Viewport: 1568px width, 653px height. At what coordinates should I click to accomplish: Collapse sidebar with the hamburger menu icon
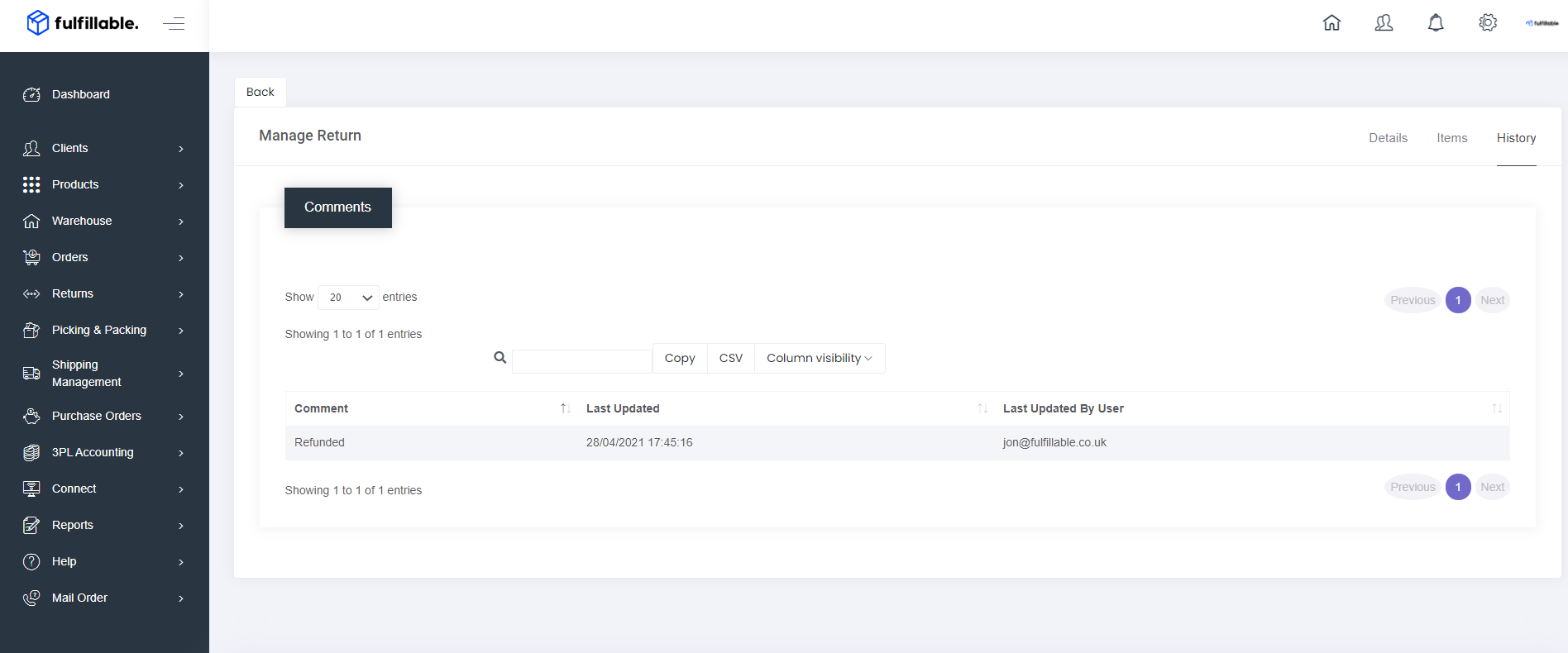(x=174, y=24)
